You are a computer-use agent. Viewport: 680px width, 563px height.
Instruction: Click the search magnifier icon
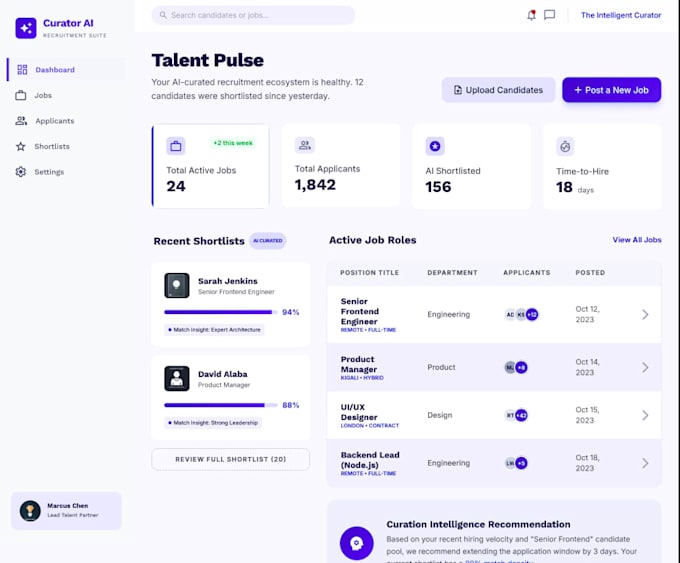(163, 15)
